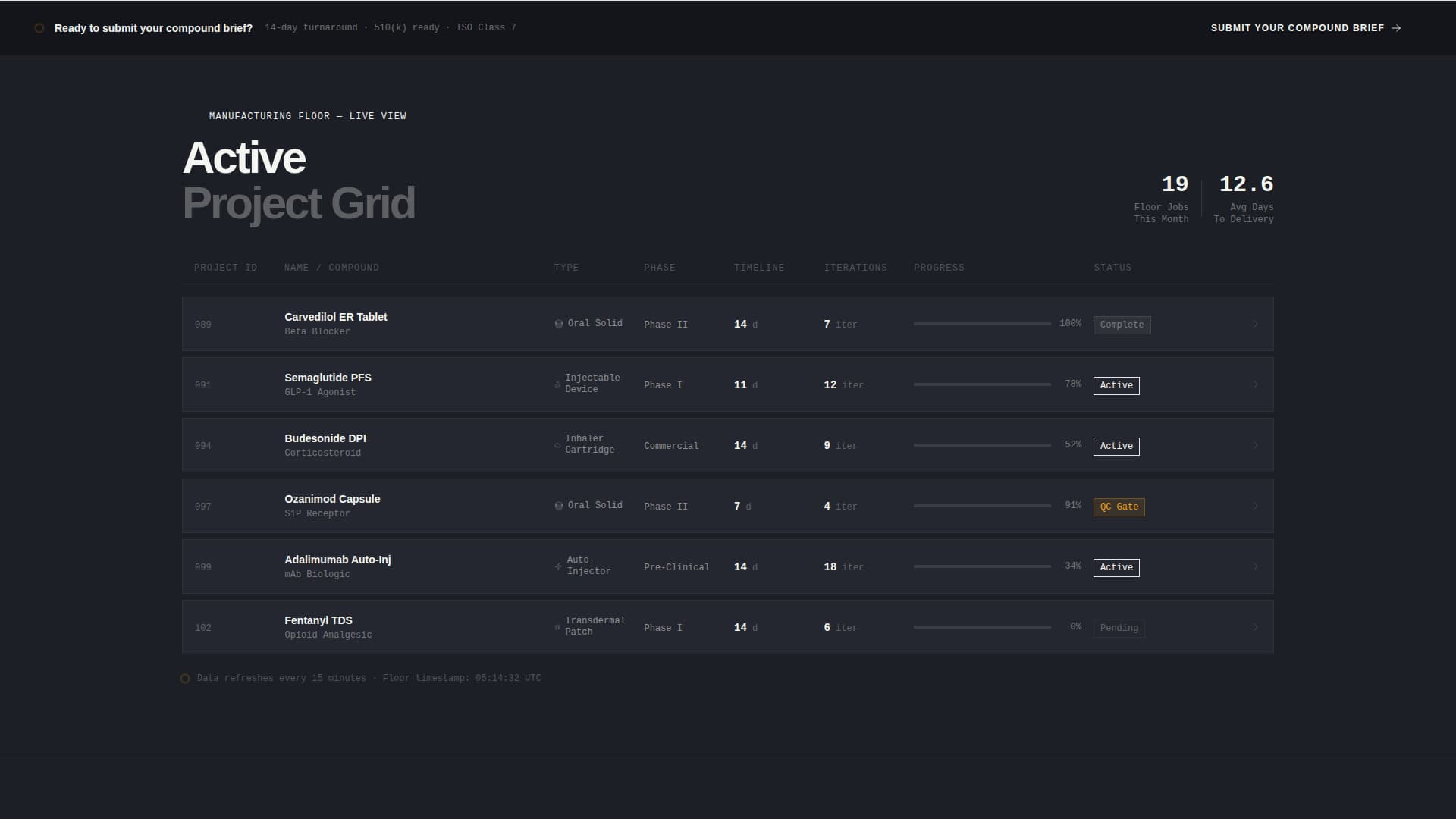Viewport: 1456px width, 819px height.
Task: Click the Oral Solid icon in Carvedilol row
Action: (x=559, y=324)
